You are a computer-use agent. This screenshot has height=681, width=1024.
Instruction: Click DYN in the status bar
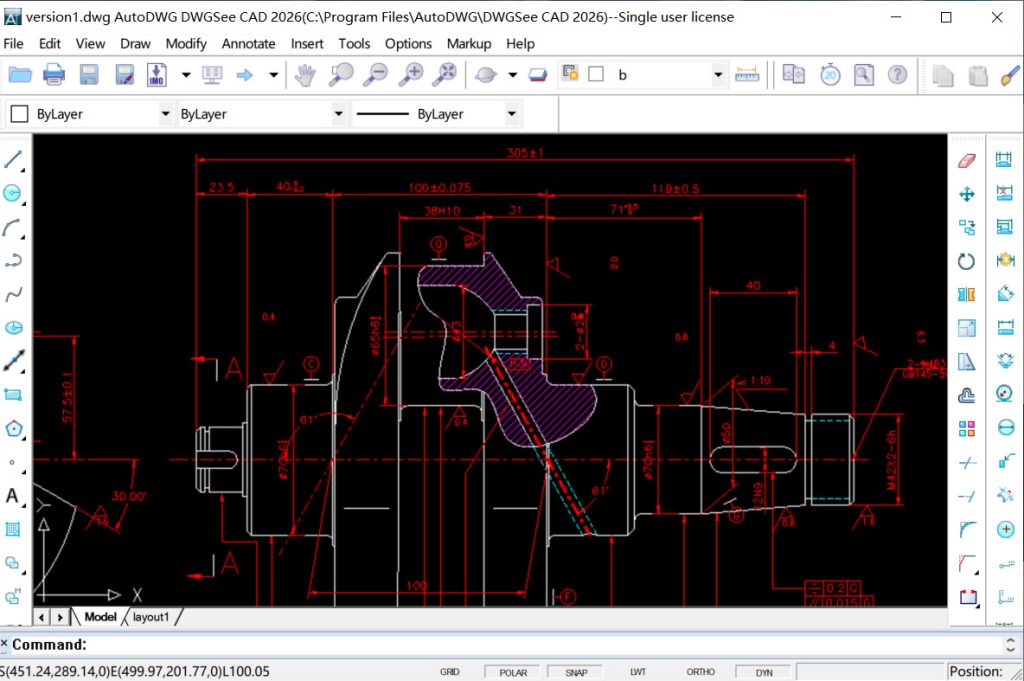click(763, 671)
